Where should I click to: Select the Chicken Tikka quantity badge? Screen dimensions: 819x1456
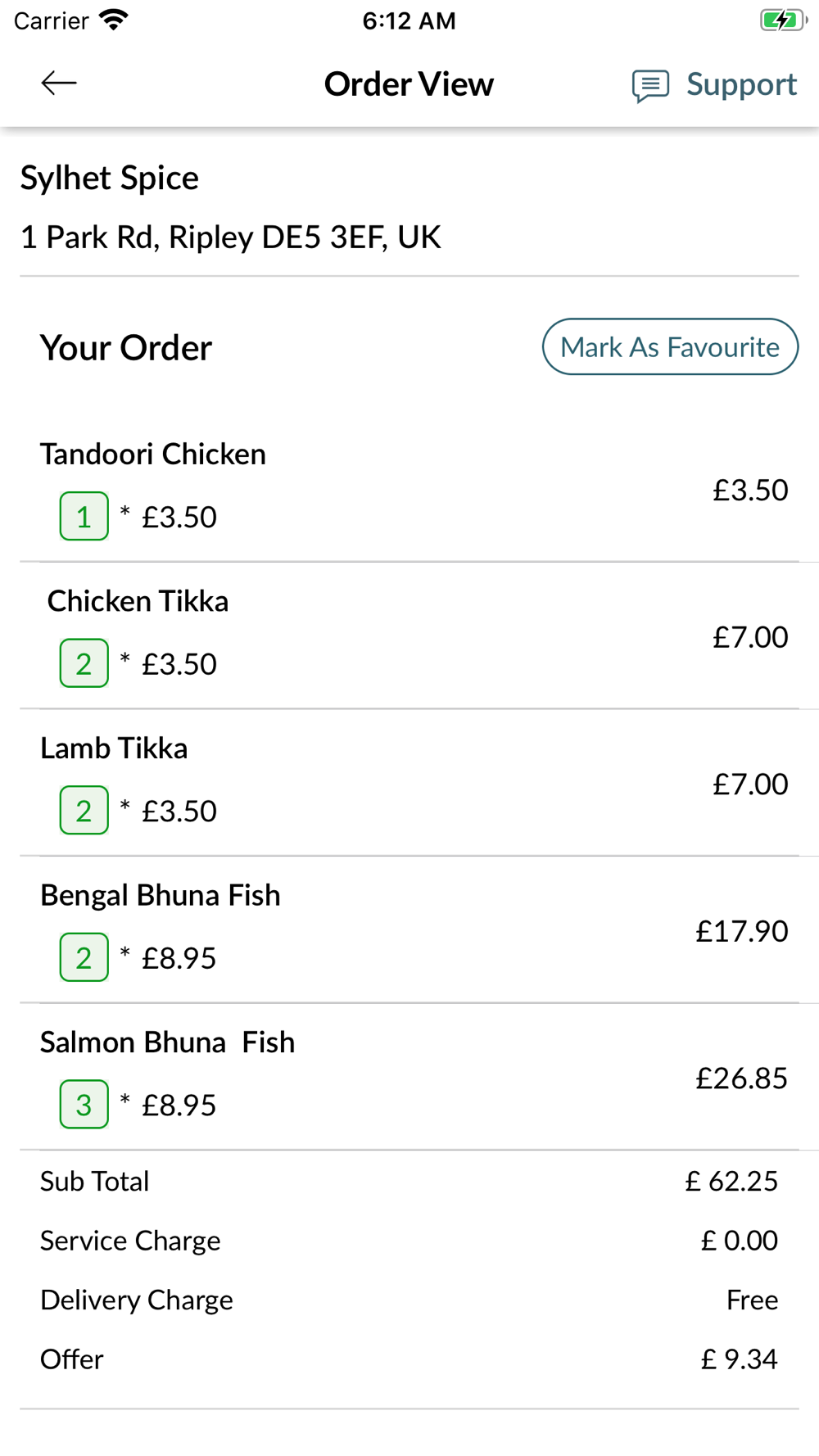click(84, 663)
